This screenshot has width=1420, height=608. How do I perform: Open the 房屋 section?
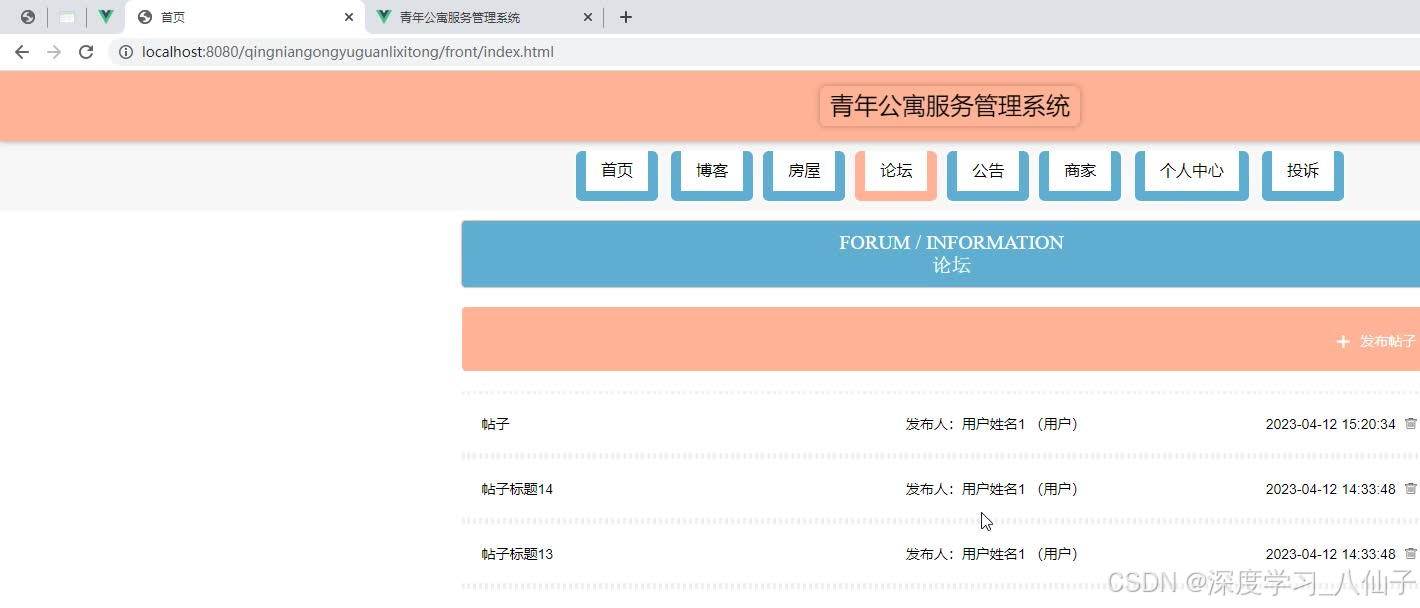[x=803, y=170]
